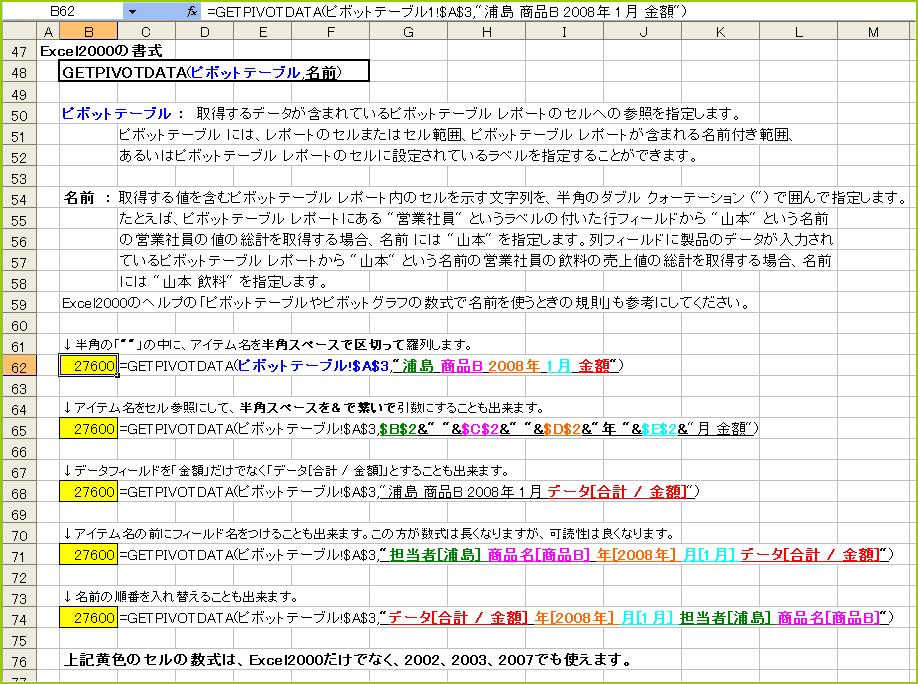
Task: Click the Name Box showing B62
Action: pos(60,10)
